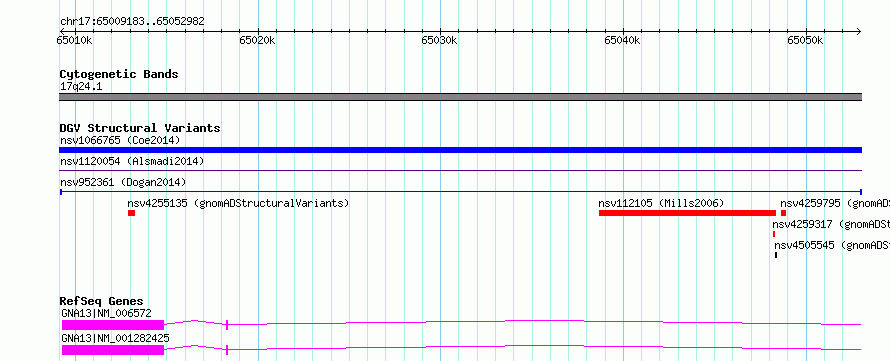890x361 pixels.
Task: Click the nsv1066765 (Coe2014) thick blue bar
Action: pos(460,150)
